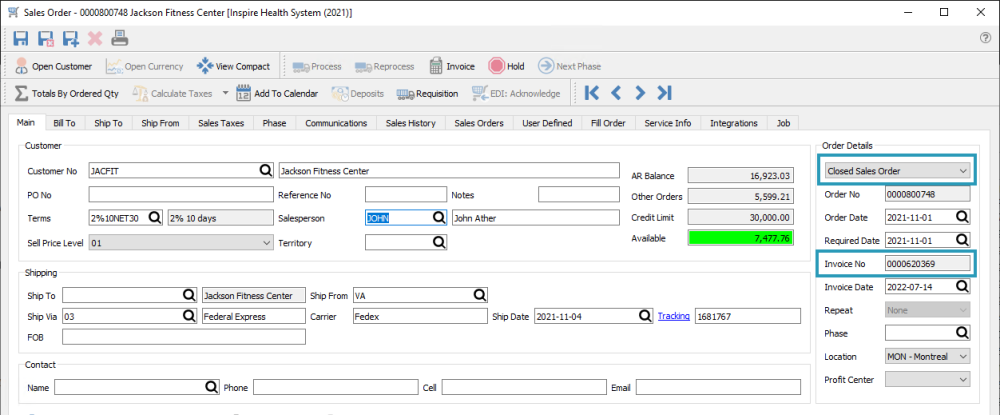Open the Sell Price Level dropdown
Screen dimensions: 1000x415
click(265, 242)
